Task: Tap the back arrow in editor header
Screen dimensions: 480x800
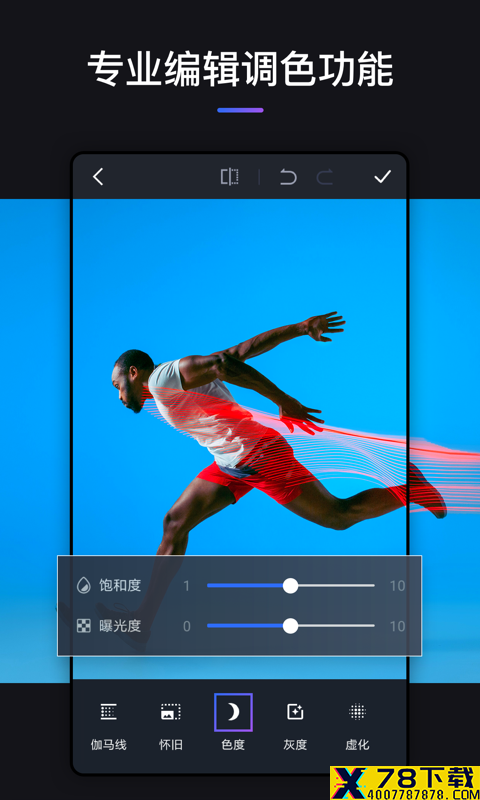Action: pos(98,177)
